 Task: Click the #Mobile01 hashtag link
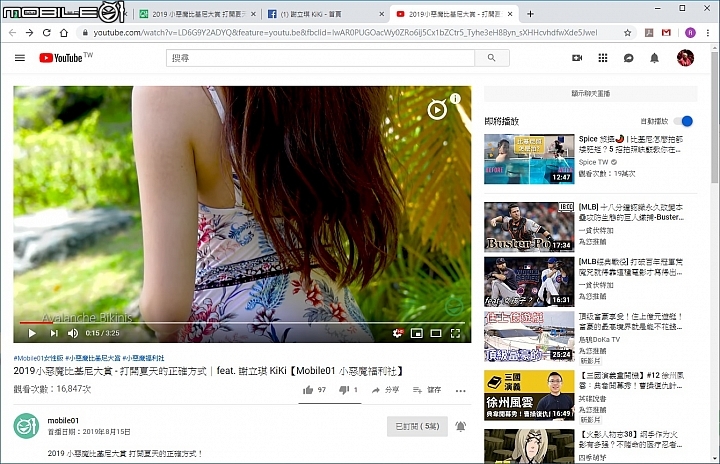pos(38,358)
